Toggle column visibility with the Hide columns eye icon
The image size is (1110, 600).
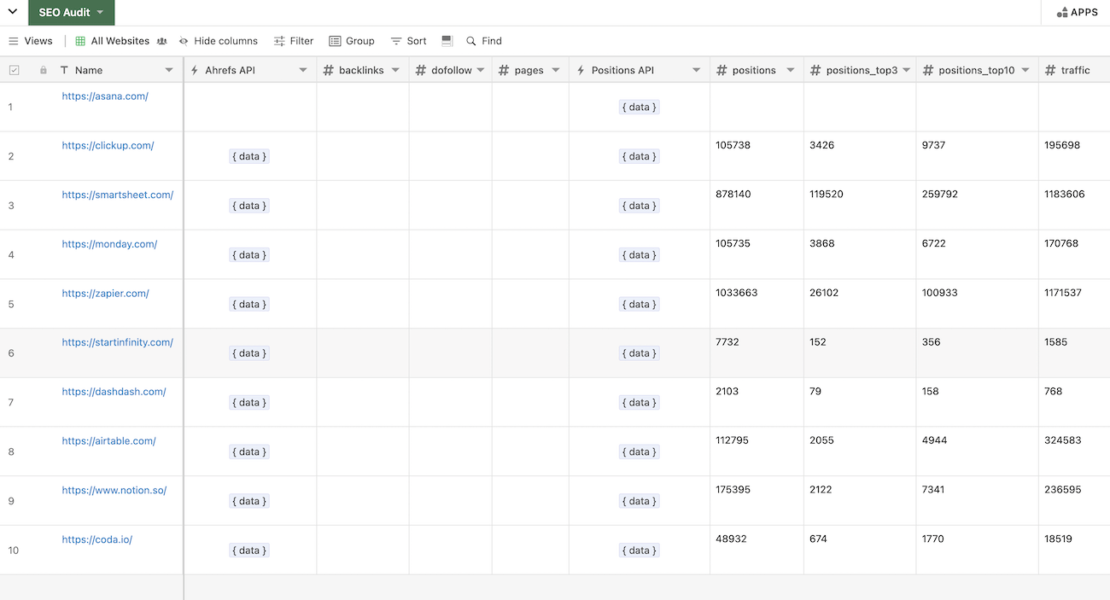click(x=183, y=41)
